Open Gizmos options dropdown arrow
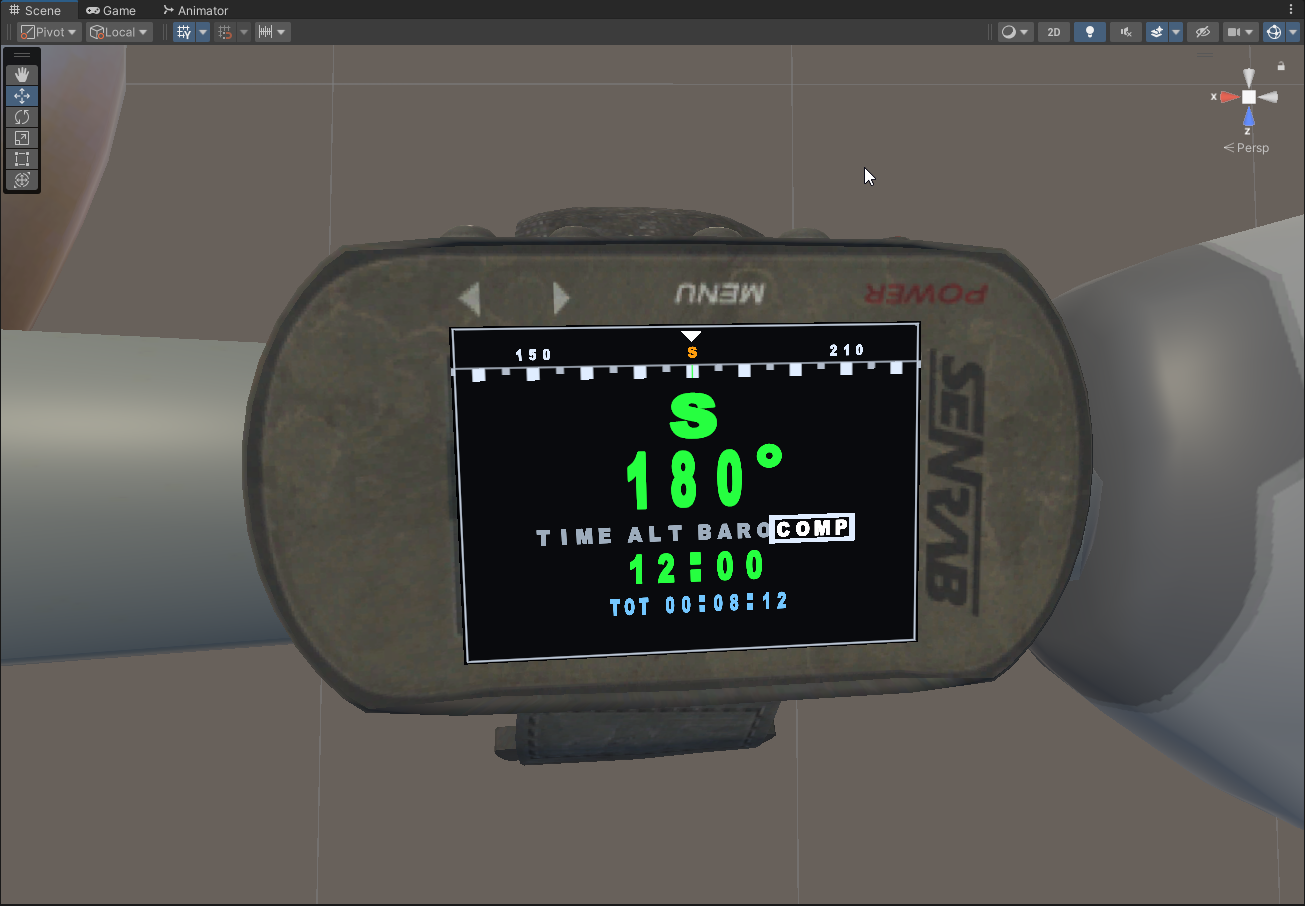 click(x=1292, y=32)
